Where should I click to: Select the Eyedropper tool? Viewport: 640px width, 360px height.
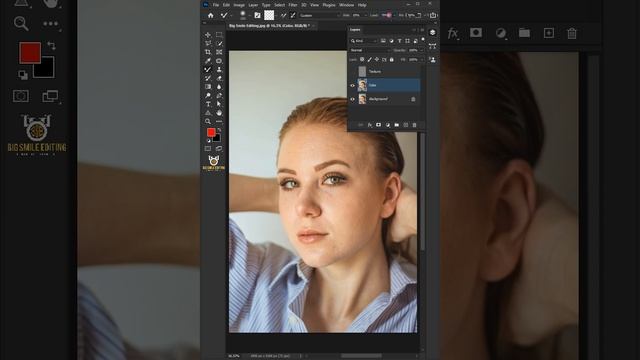pyautogui.click(x=208, y=61)
